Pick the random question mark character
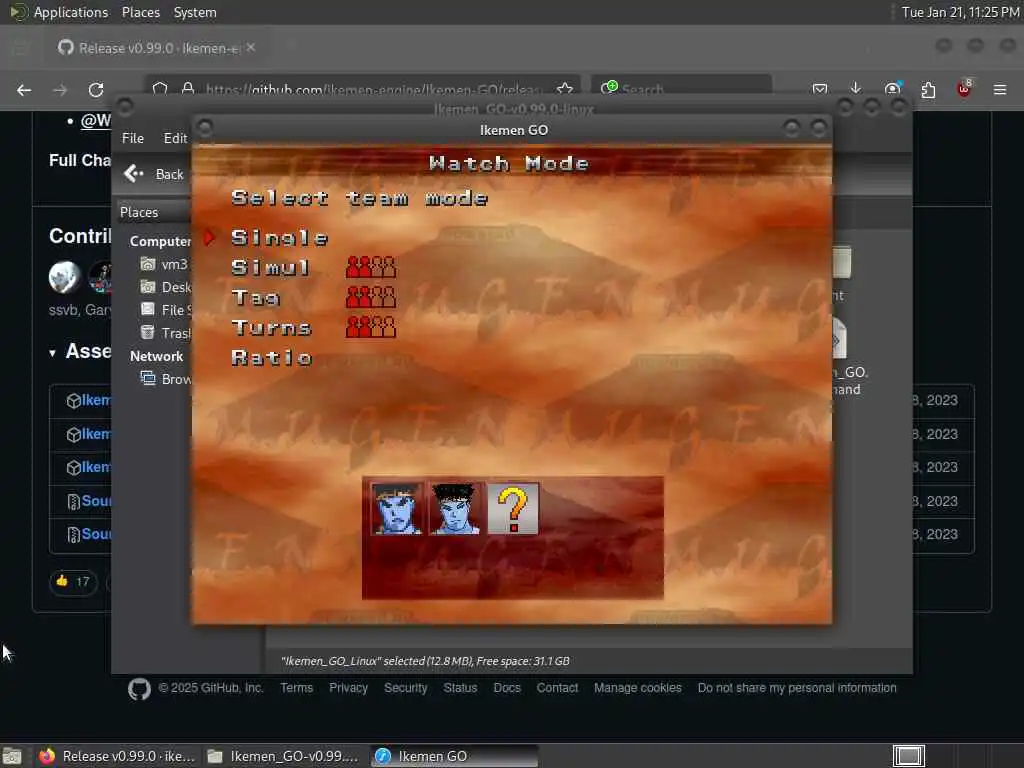The height and width of the screenshot is (768, 1024). [513, 509]
